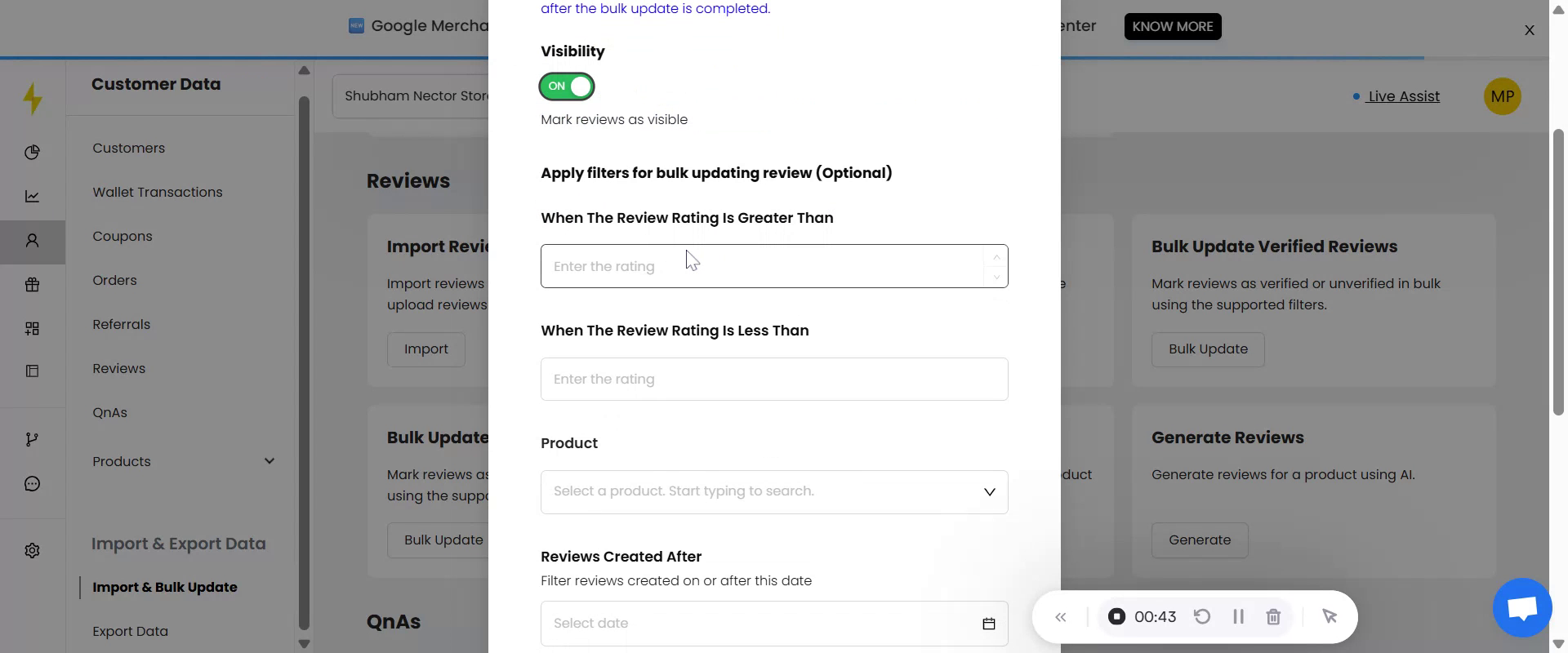The height and width of the screenshot is (653, 1568).
Task: Click the lower-left Bulk Update button
Action: pos(439,540)
